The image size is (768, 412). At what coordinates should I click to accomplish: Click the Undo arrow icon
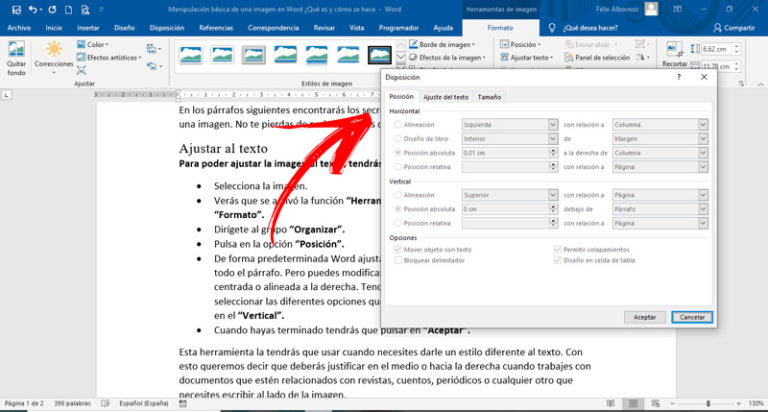point(33,9)
